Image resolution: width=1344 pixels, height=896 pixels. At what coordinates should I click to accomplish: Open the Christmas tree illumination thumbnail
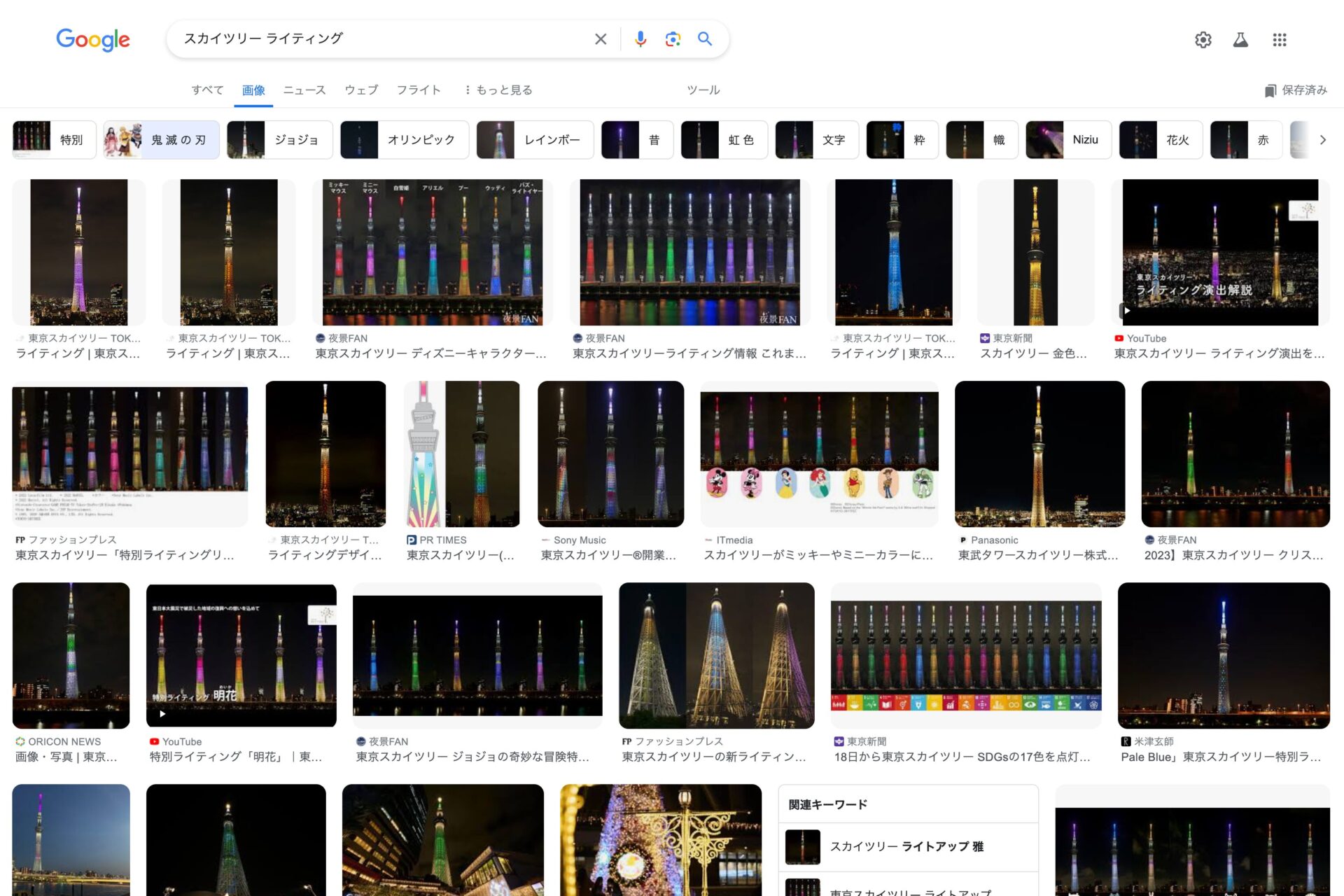[661, 840]
